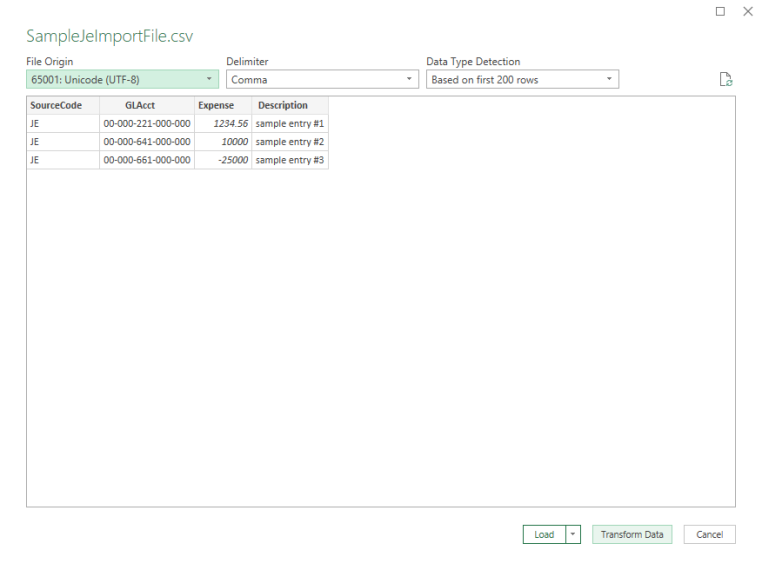Select the SourceCode column header
762x570 pixels.
63,105
